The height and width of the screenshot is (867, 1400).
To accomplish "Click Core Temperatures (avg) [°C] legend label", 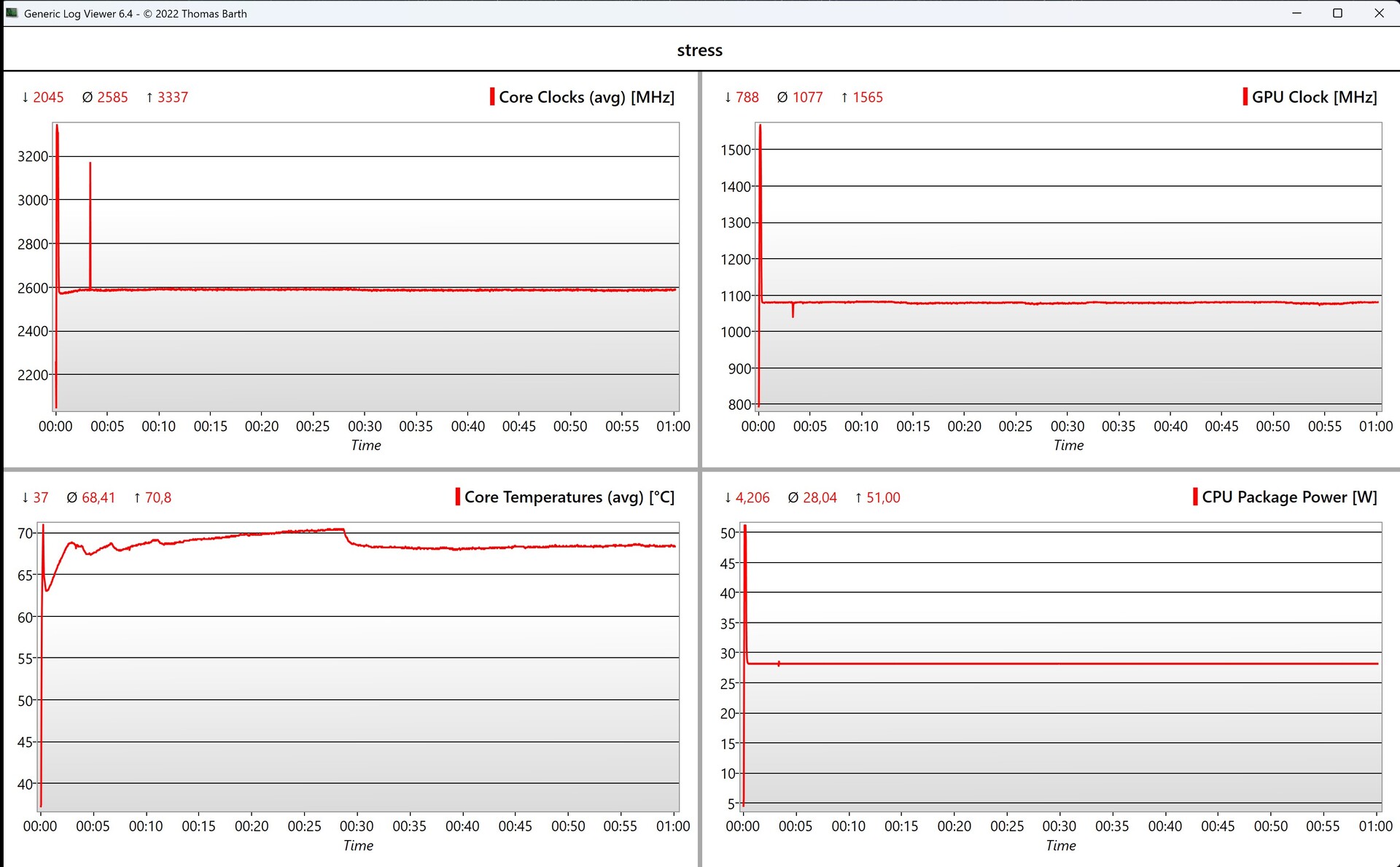I will [x=569, y=497].
